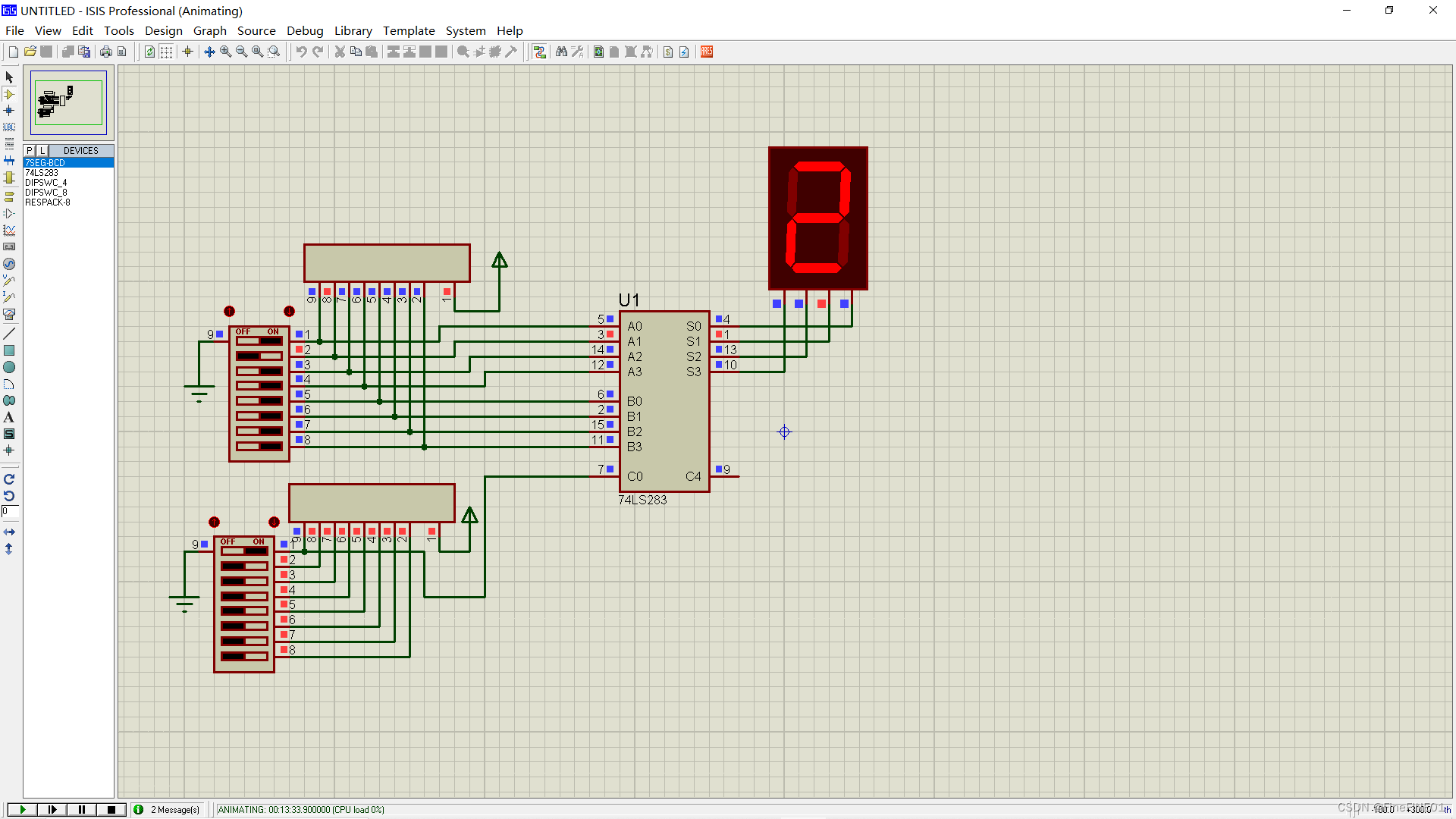Select the Component mode tool
Screen dimensions: 1456x819
[9, 94]
